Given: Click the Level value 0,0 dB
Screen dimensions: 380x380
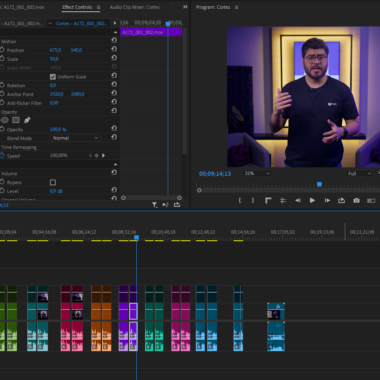Looking at the screenshot, I should 56,191.
